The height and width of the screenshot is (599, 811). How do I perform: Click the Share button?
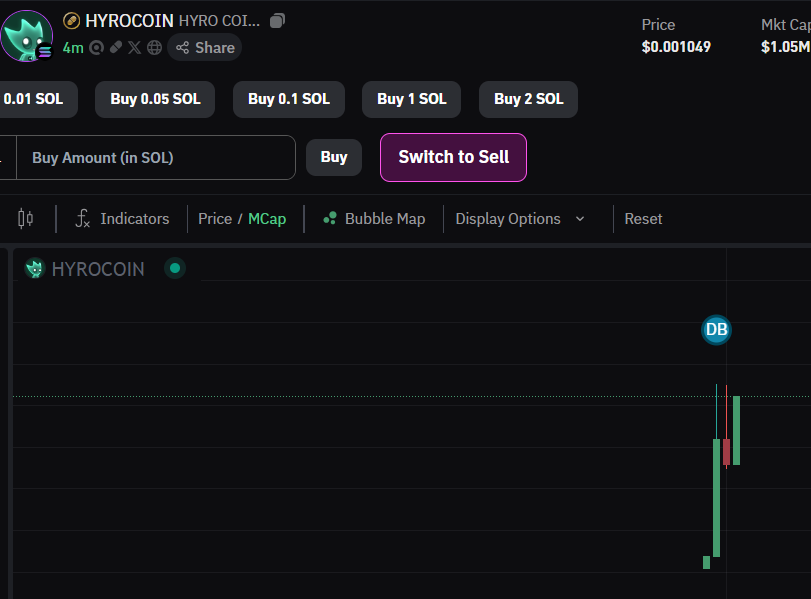coord(205,48)
